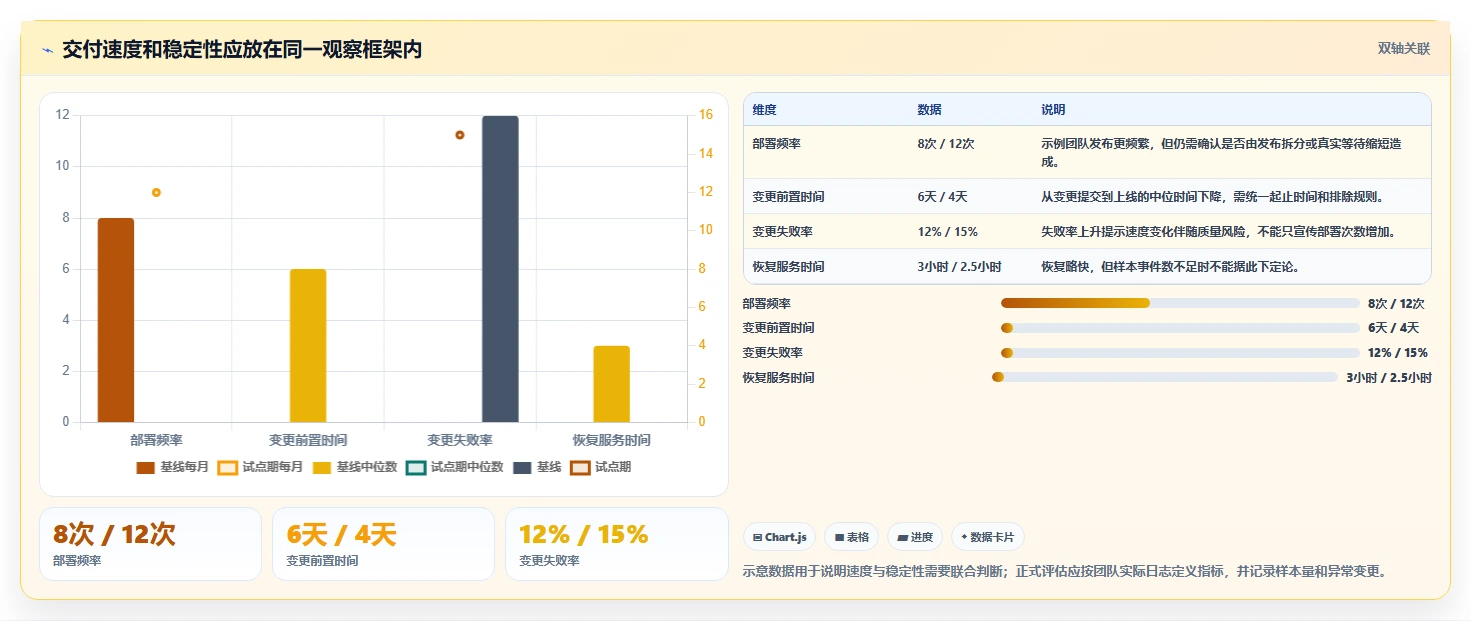Click the left-axis value 12
Image resolution: width=1471 pixels, height=621 pixels.
[63, 115]
